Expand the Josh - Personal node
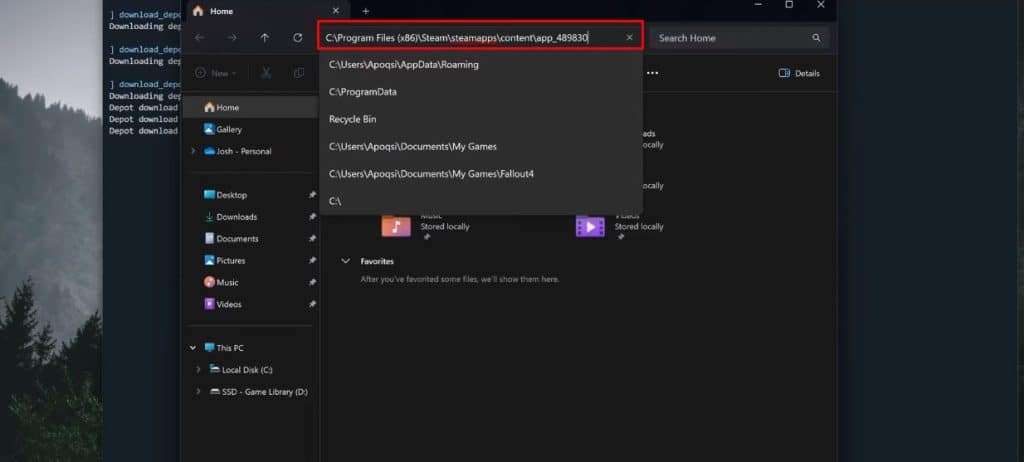Screen dimensions: 1024x462 pos(193,151)
